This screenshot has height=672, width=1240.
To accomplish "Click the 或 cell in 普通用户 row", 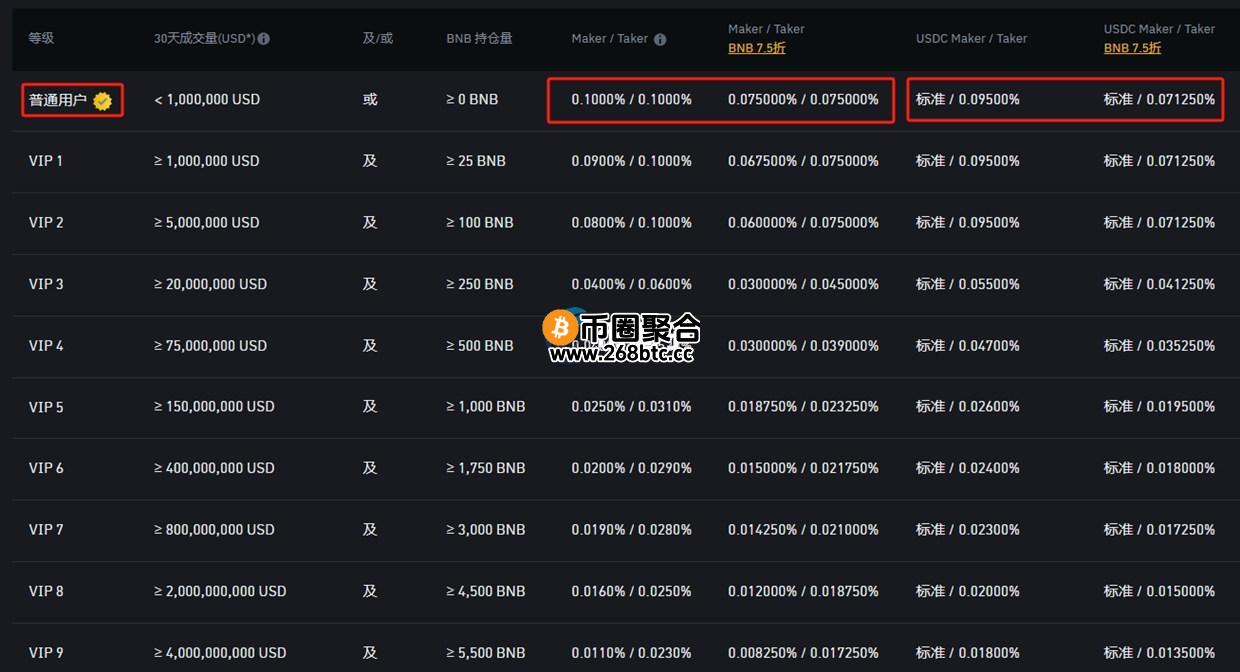I will (370, 100).
